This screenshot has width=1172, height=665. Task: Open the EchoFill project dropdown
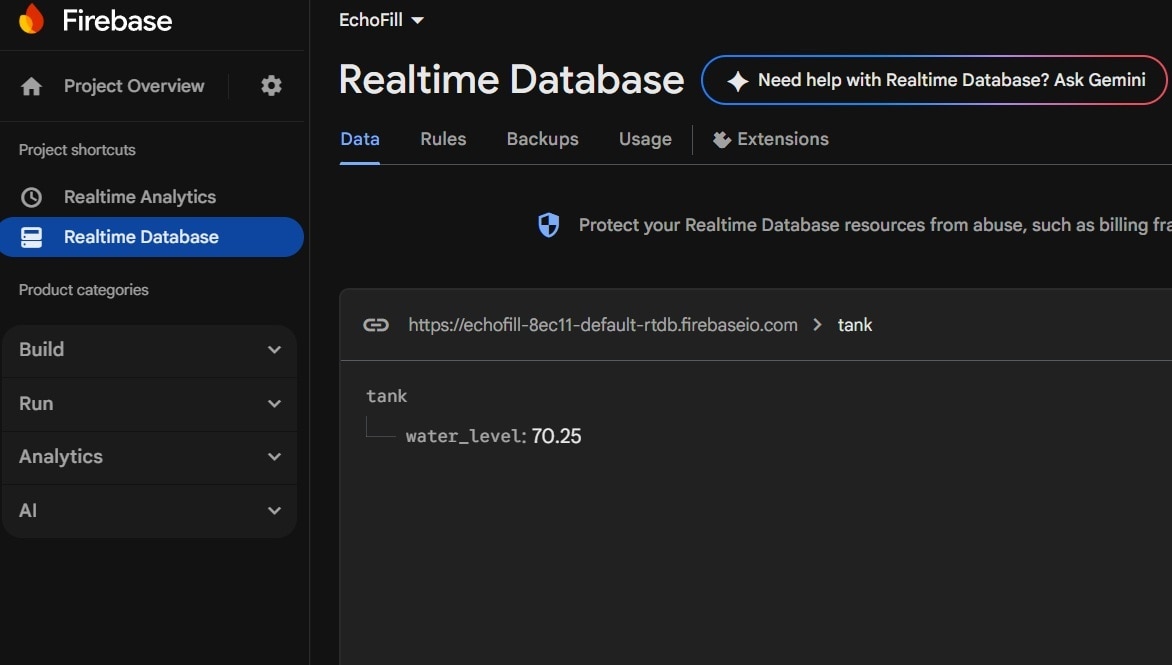pyautogui.click(x=382, y=20)
